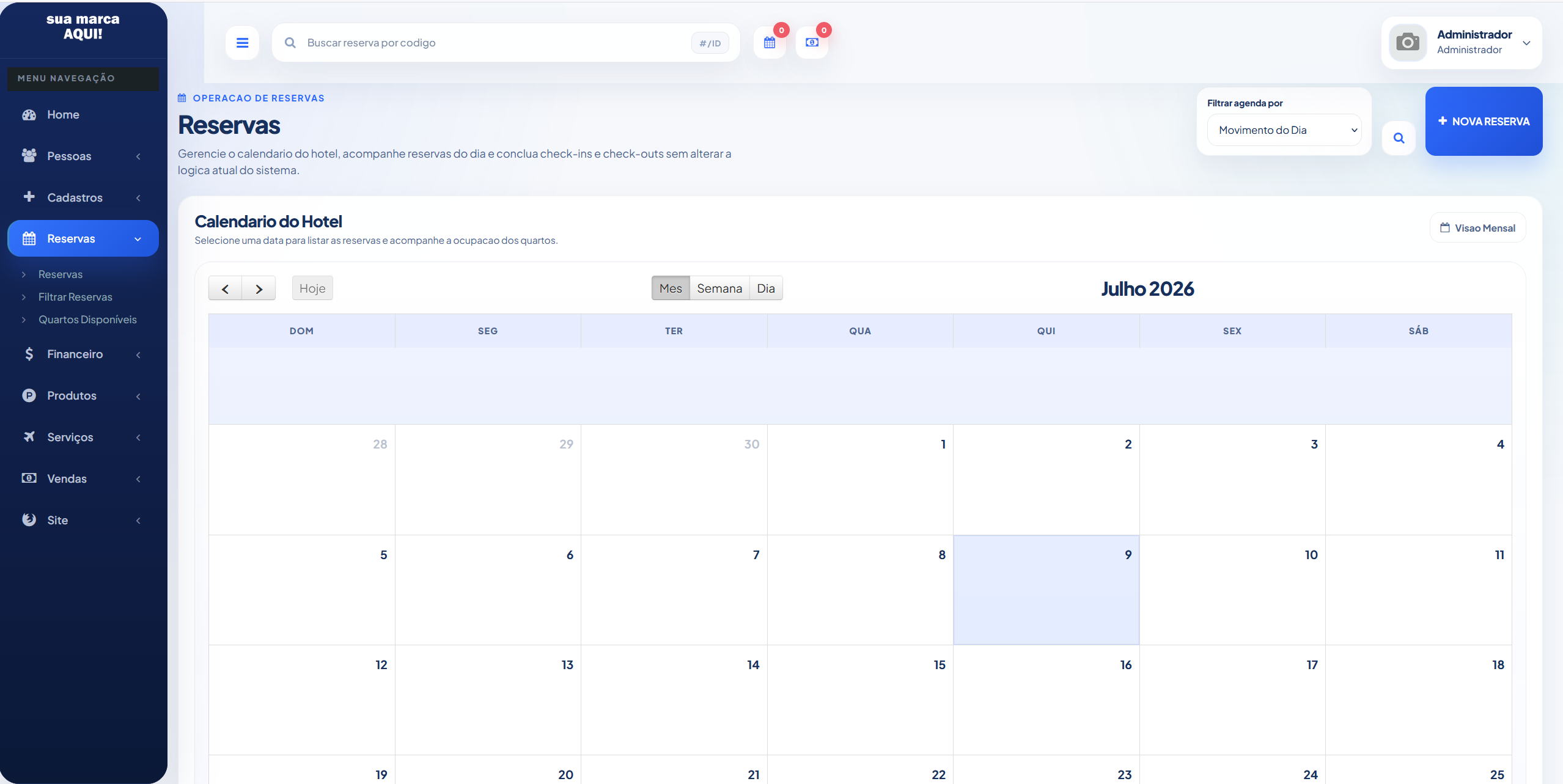Open the Movimento do Dia filter dropdown

pyautogui.click(x=1284, y=130)
